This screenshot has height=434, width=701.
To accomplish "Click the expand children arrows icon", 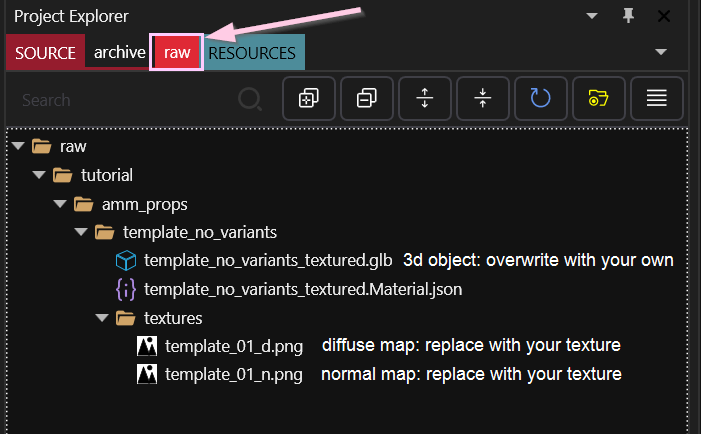I will pos(425,98).
